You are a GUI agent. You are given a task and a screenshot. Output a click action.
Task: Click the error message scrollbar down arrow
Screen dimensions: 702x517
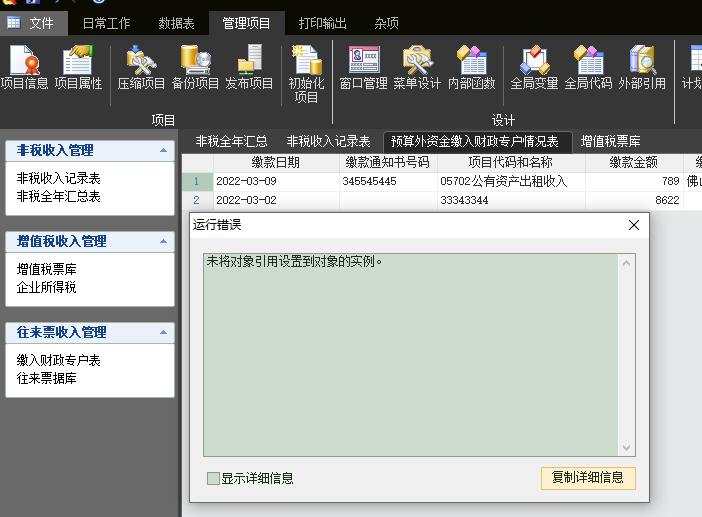[x=626, y=448]
